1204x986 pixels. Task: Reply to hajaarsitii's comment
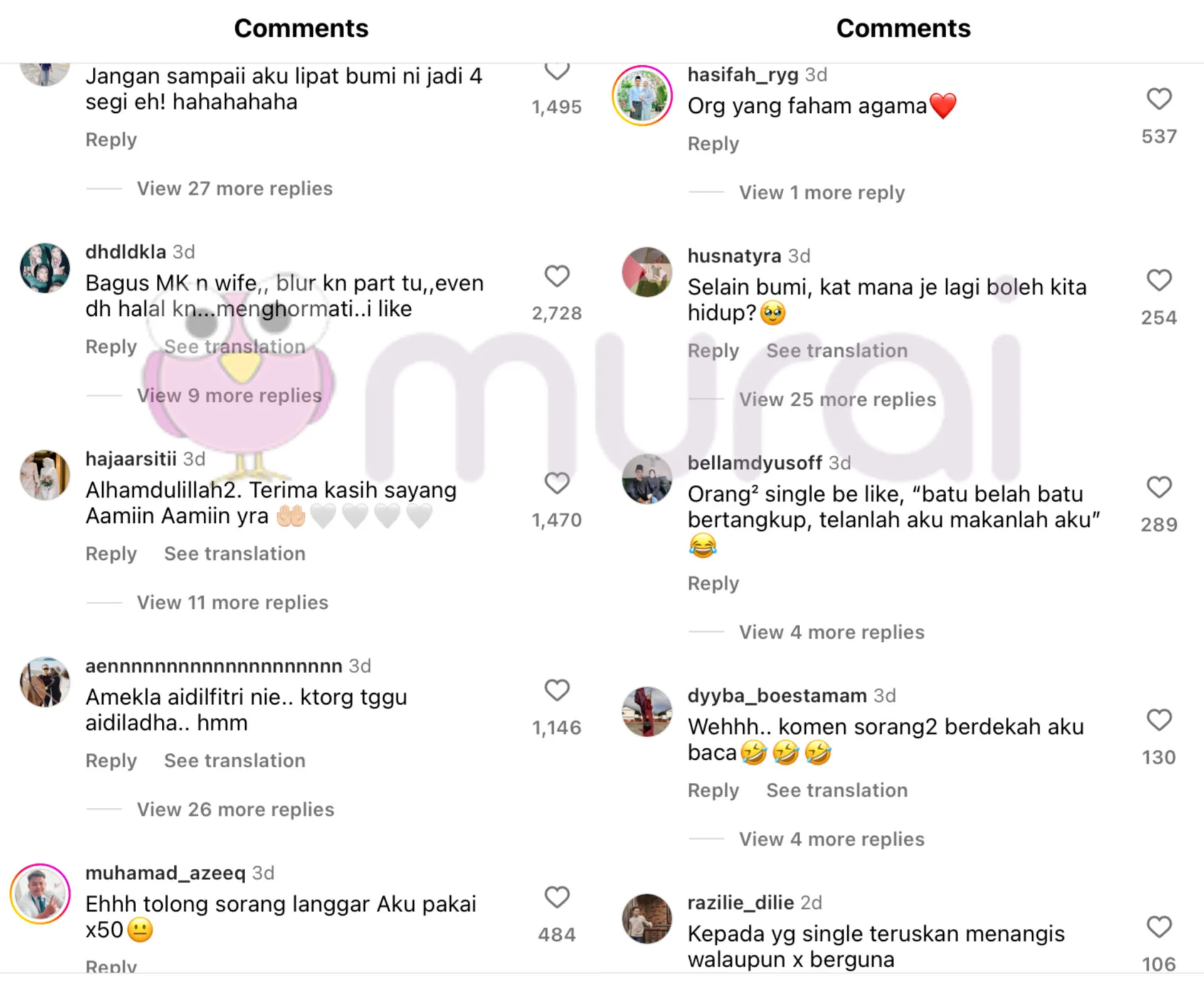click(x=111, y=553)
